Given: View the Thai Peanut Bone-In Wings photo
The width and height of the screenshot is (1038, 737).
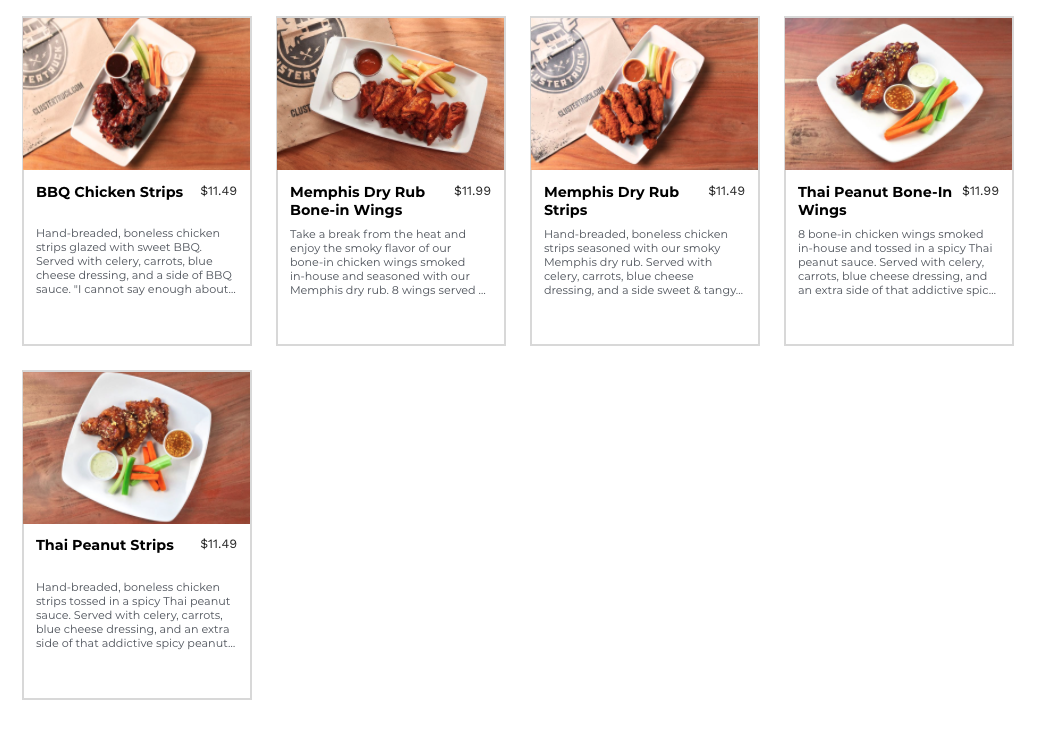Looking at the screenshot, I should tap(898, 94).
